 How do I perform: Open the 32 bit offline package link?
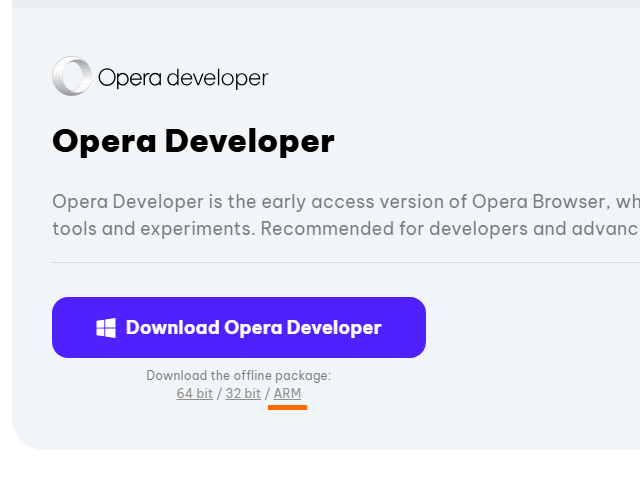point(243,393)
